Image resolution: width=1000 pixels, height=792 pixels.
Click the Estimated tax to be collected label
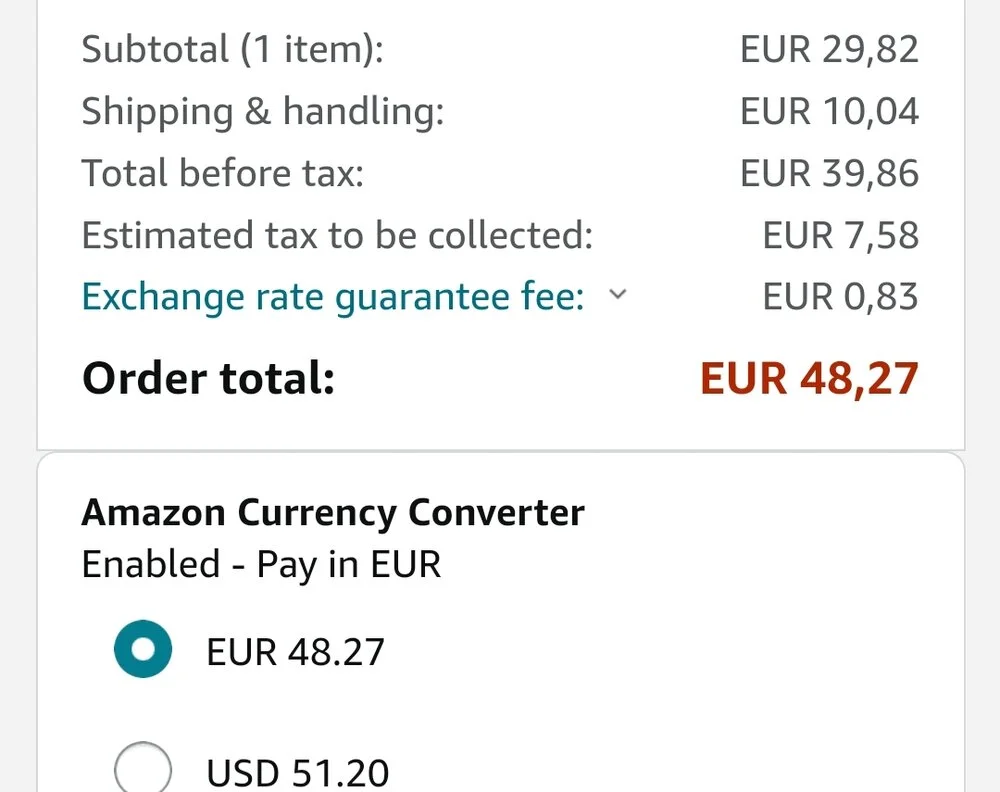pyautogui.click(x=337, y=235)
